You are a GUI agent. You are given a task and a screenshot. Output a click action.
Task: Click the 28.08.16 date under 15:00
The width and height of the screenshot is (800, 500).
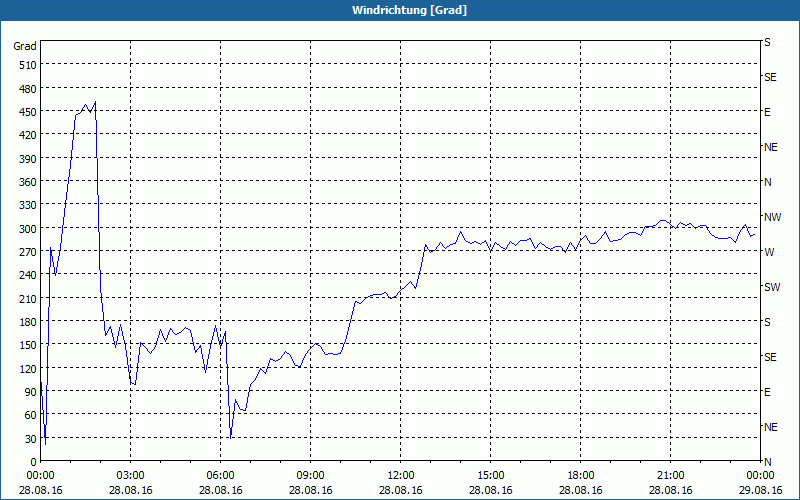click(490, 490)
